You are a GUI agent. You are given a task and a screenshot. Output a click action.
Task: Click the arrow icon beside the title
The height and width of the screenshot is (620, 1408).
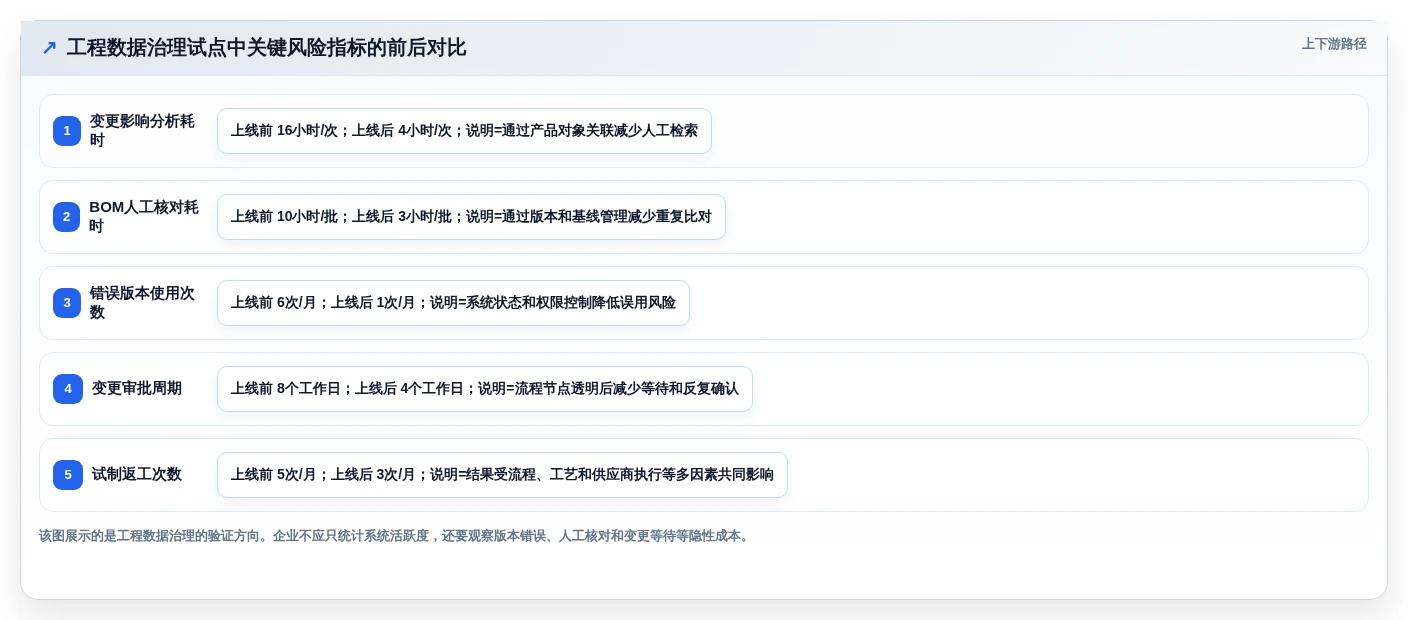(x=49, y=48)
